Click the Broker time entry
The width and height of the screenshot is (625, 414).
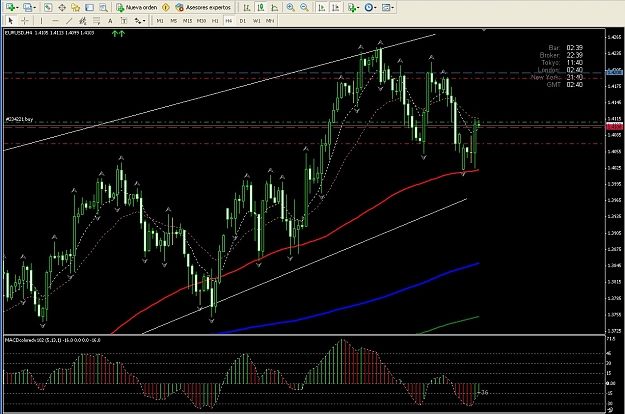[x=561, y=55]
